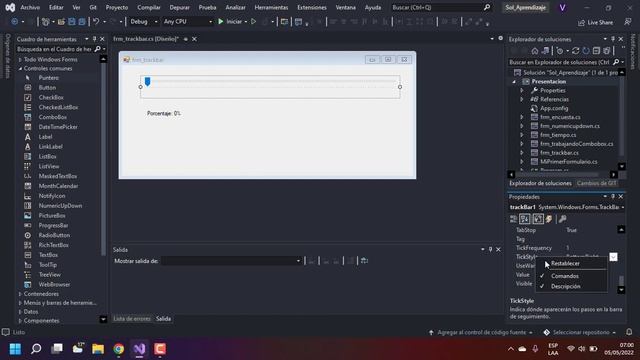Expand Referencias node in solution tree
640x360 pixels.
(x=522, y=99)
